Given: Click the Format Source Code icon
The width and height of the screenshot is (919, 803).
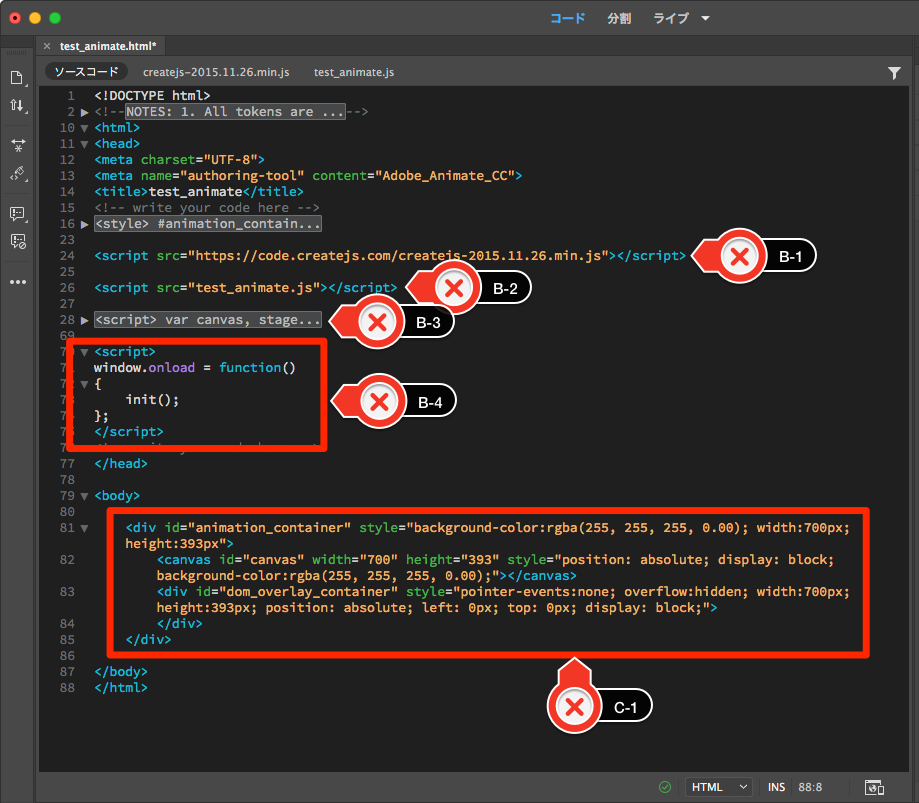Looking at the screenshot, I should pos(17,173).
